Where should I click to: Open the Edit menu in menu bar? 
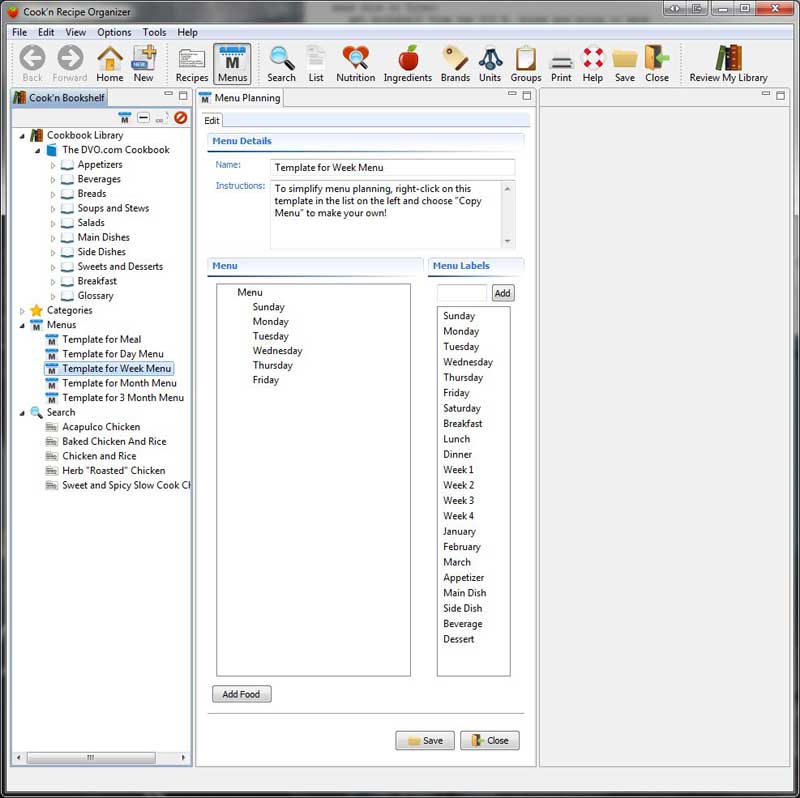[x=46, y=32]
